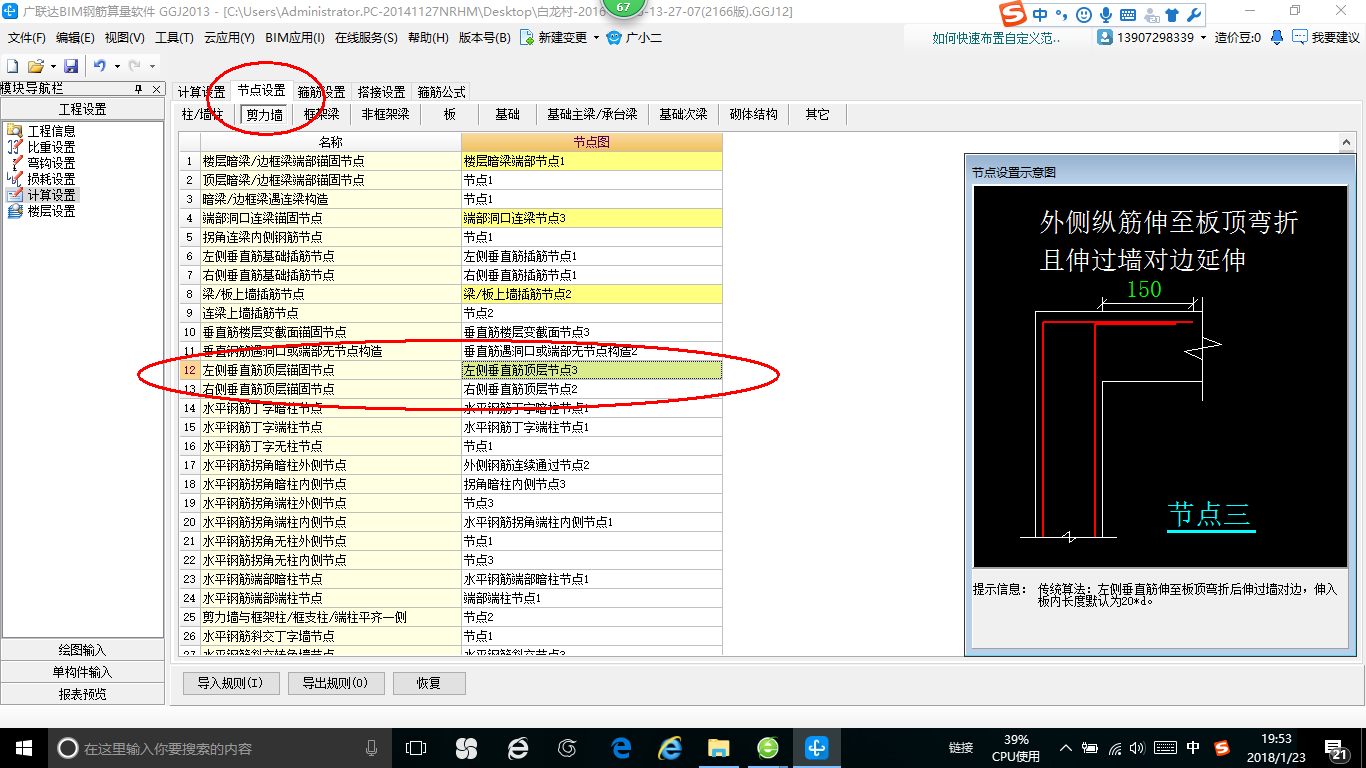This screenshot has height=768, width=1366.
Task: Switch to the 箍筋公式 tab
Action: tap(441, 92)
